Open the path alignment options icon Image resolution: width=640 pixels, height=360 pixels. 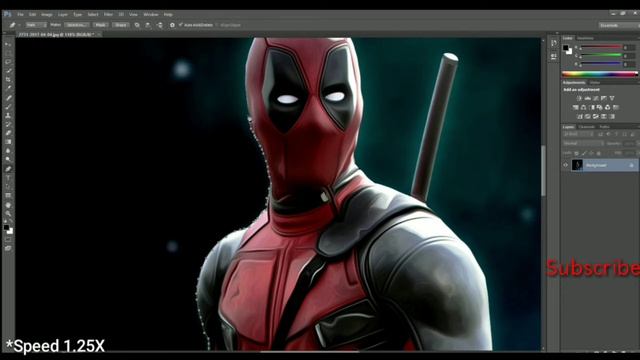pos(148,25)
